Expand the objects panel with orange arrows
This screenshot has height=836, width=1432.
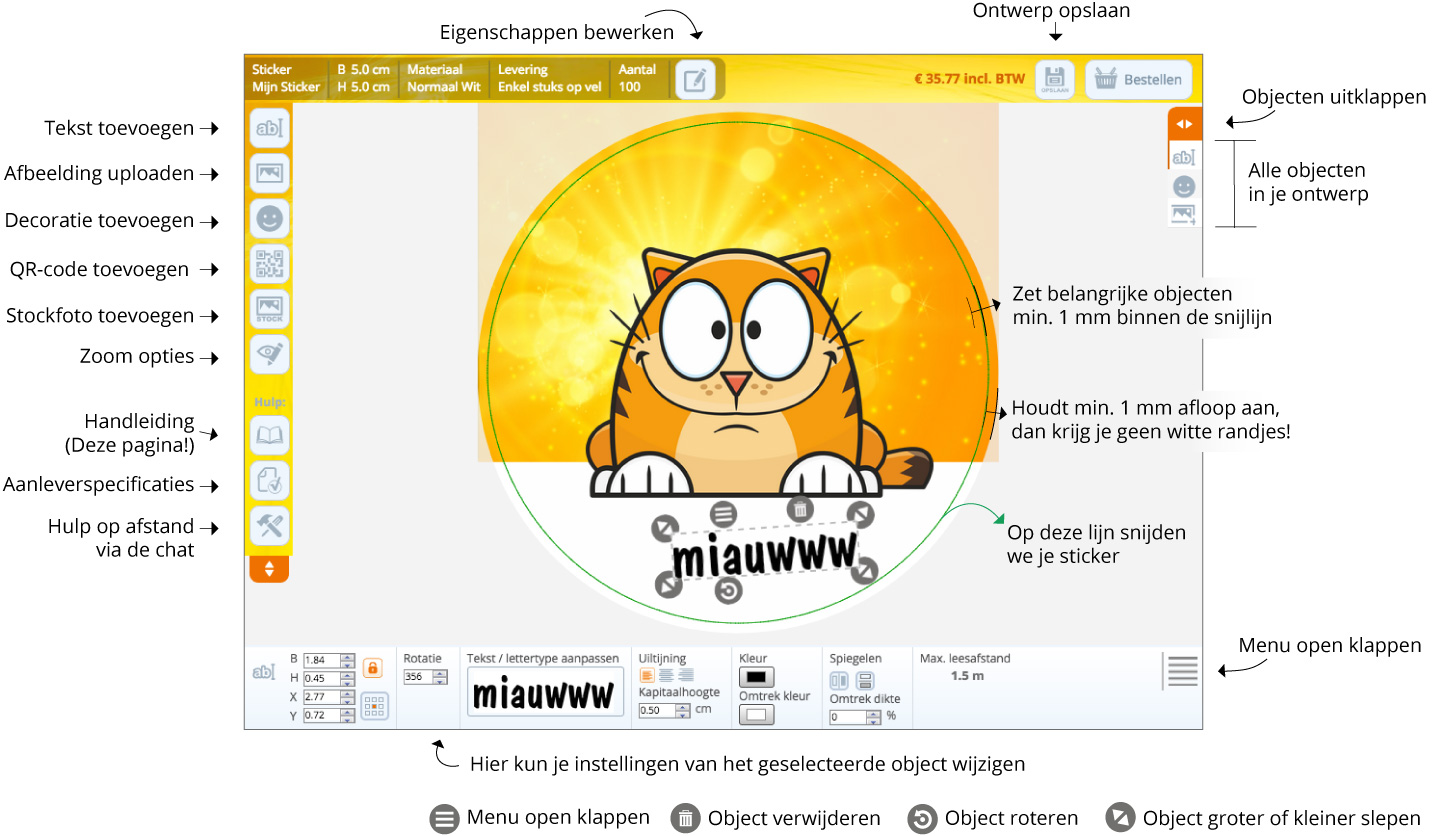point(1184,124)
